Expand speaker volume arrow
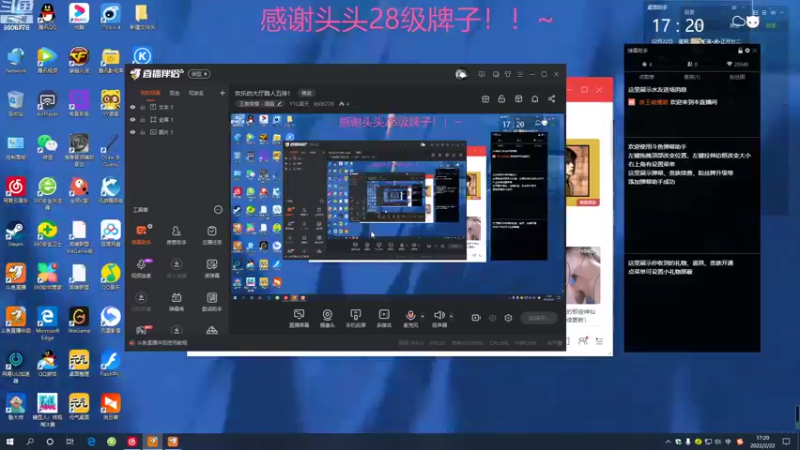 point(451,316)
